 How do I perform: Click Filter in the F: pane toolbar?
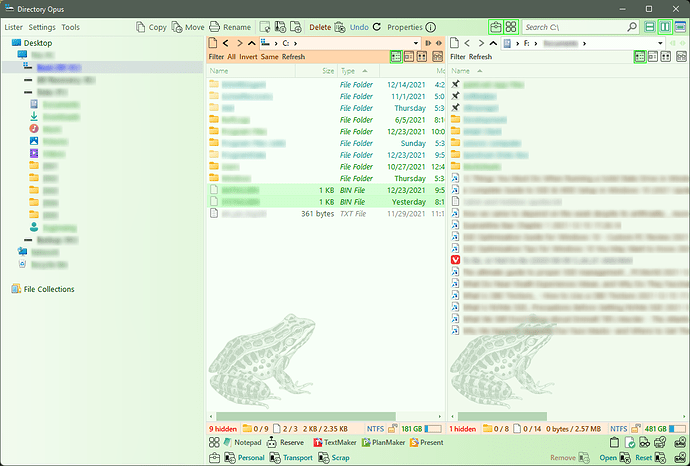pyautogui.click(x=458, y=57)
